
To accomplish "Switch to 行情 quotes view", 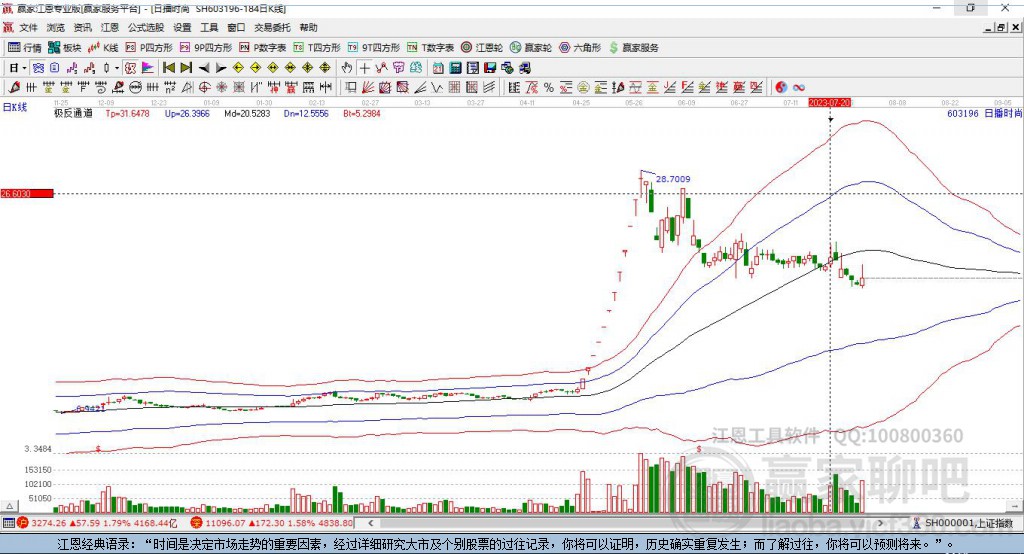I will 25,48.
